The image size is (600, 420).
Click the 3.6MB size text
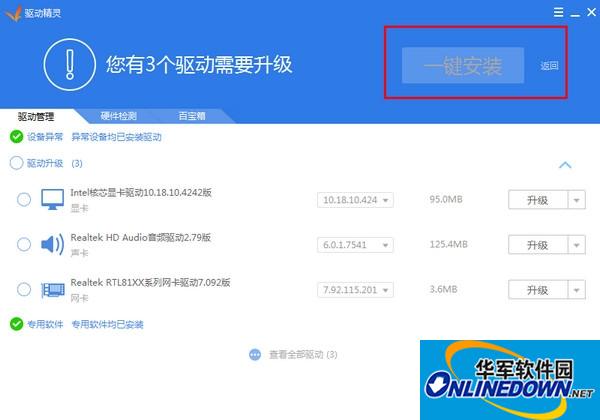(443, 289)
